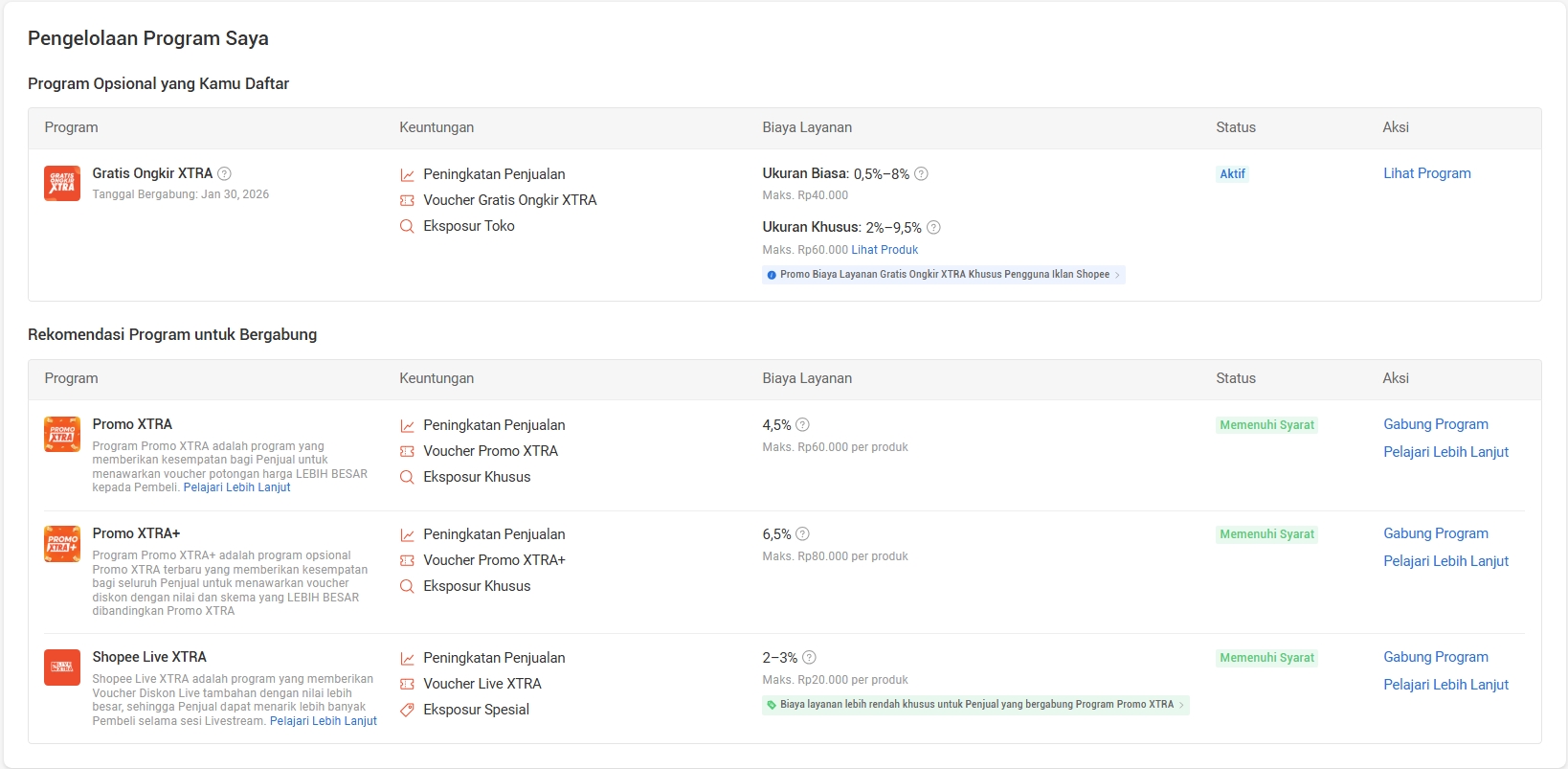Click the Promo XTRA+ program logo
The image size is (1568, 769).
pyautogui.click(x=62, y=543)
